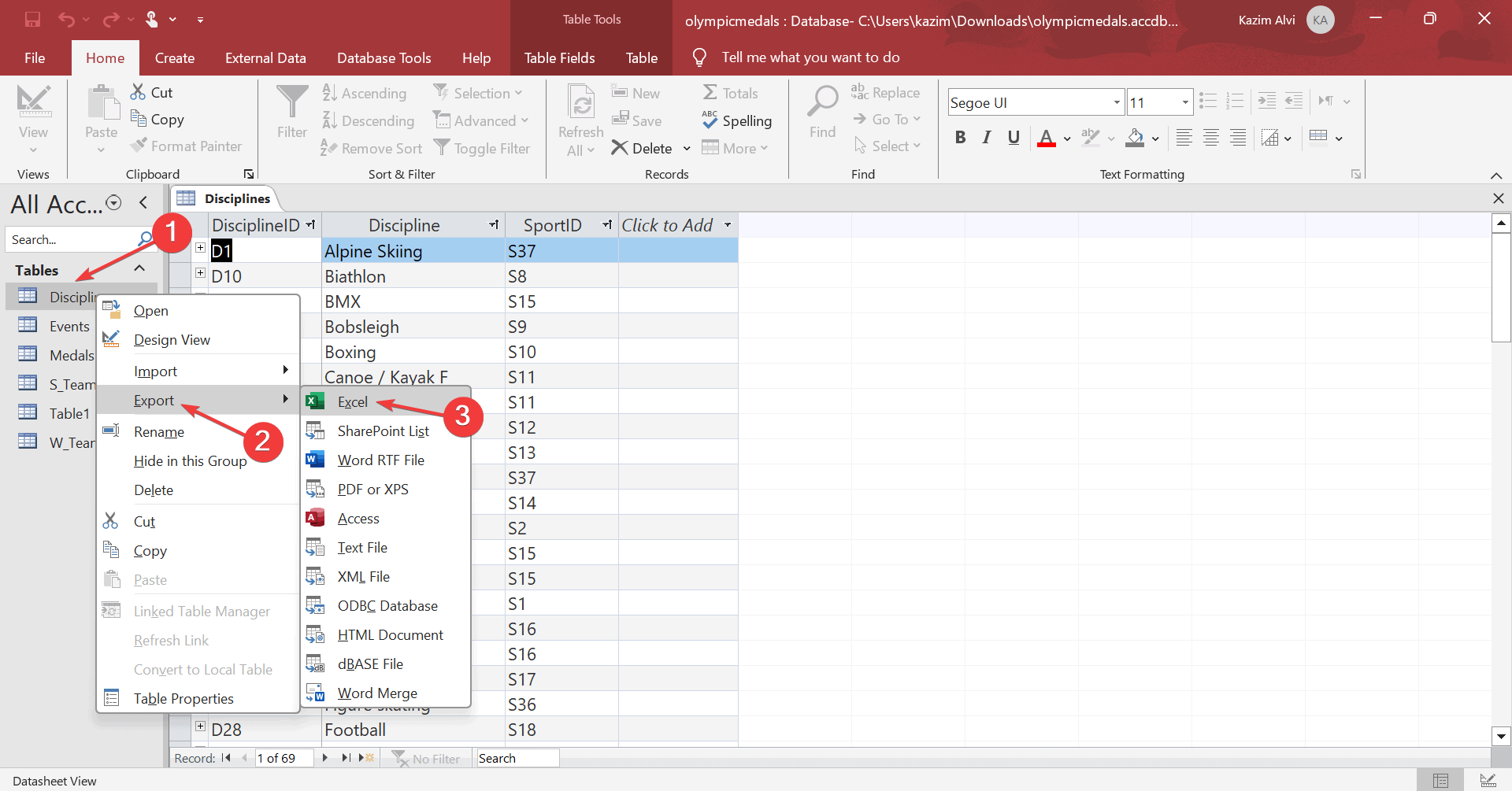Click Design View in context menu
Viewport: 1512px width, 791px height.
pyautogui.click(x=172, y=340)
